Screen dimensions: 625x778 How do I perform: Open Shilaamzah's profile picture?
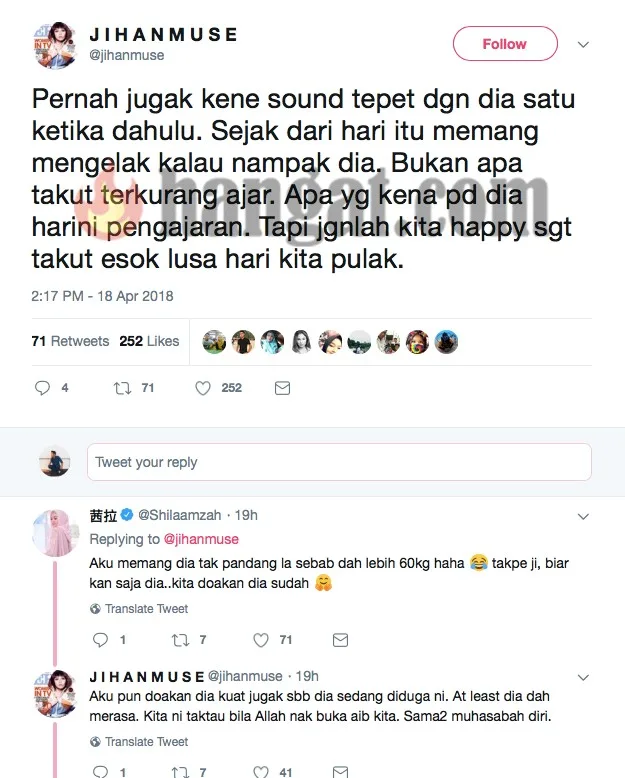click(x=55, y=532)
